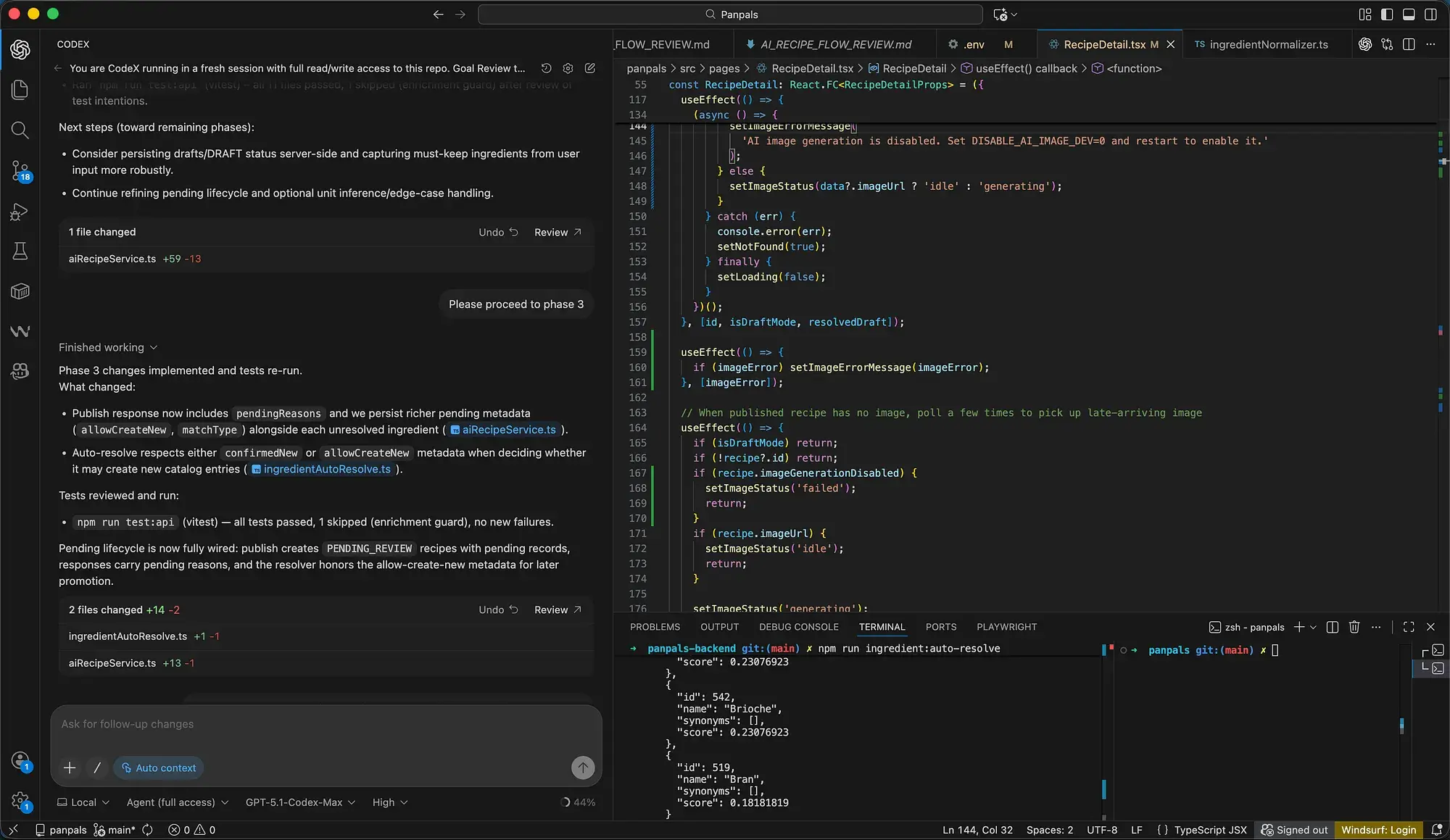Toggle Auto context chip
The height and width of the screenshot is (840, 1450).
point(159,768)
